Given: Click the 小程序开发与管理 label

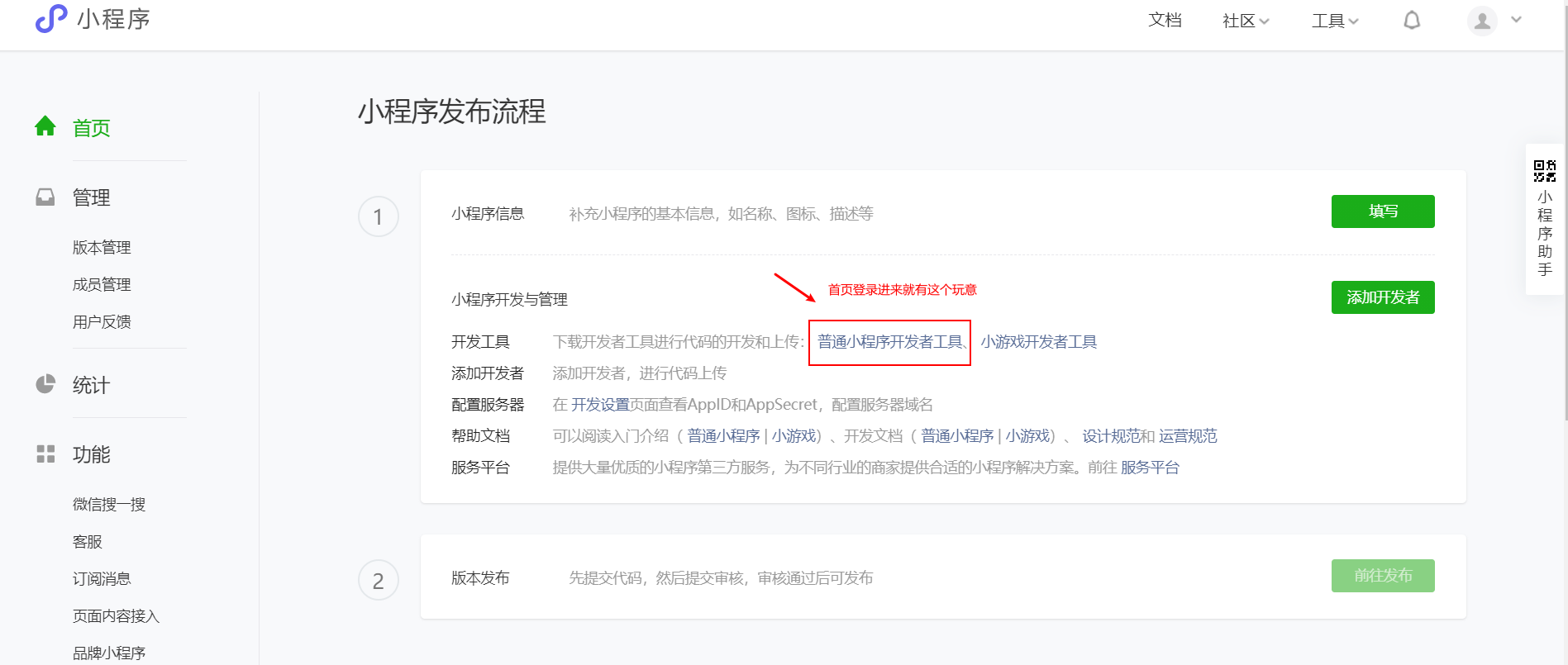Looking at the screenshot, I should (x=509, y=300).
